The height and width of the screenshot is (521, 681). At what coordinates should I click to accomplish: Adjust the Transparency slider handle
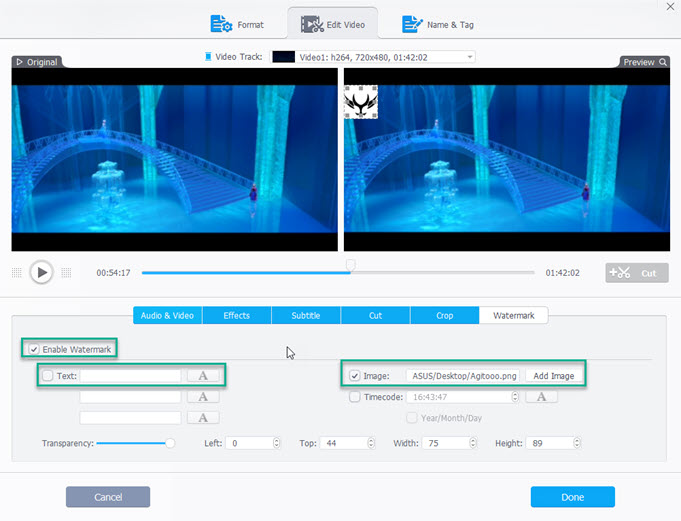coord(170,443)
